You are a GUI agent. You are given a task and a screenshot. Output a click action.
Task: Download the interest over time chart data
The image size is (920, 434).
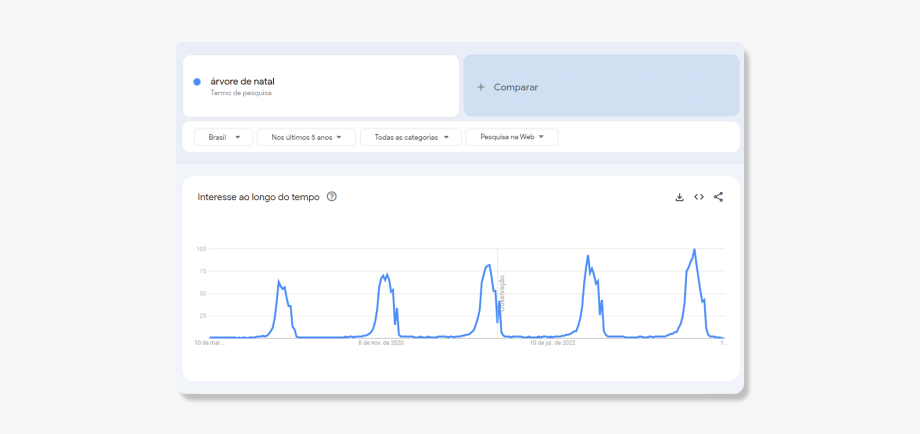[679, 197]
